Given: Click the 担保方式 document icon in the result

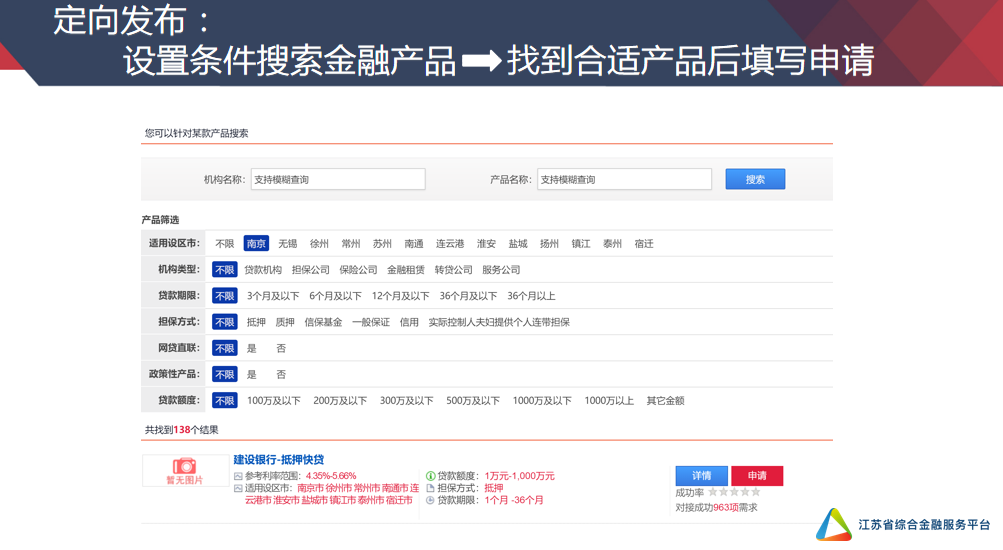Looking at the screenshot, I should click(x=430, y=488).
